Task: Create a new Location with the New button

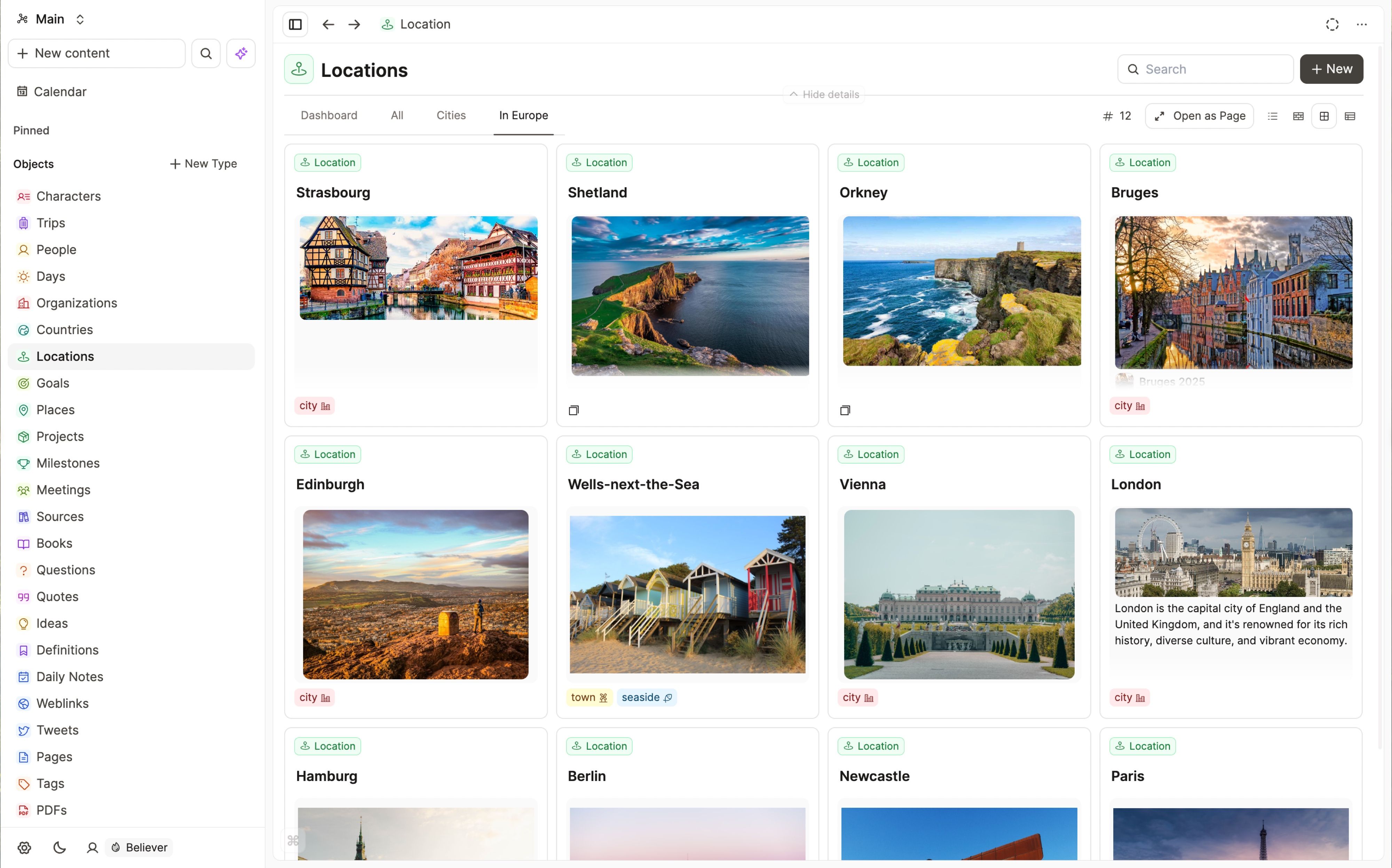Action: coord(1331,69)
